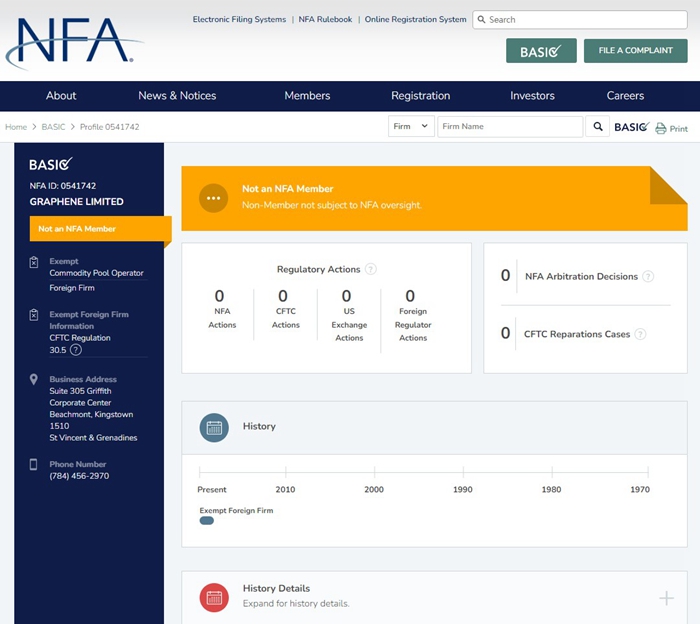
Task: Click help icon next to CFTC Regulation 30.5
Action: [76, 350]
